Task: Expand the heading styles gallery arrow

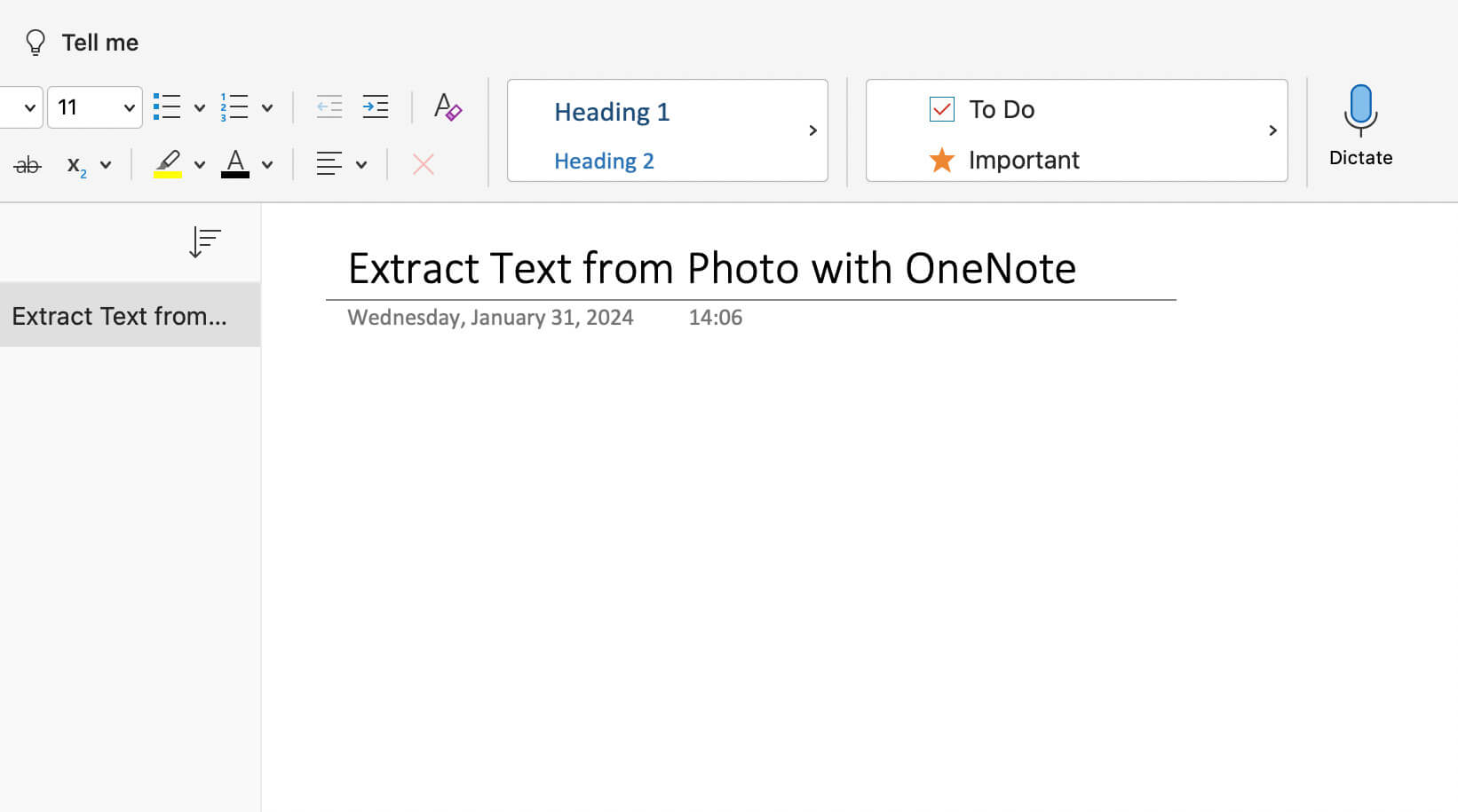Action: click(812, 130)
